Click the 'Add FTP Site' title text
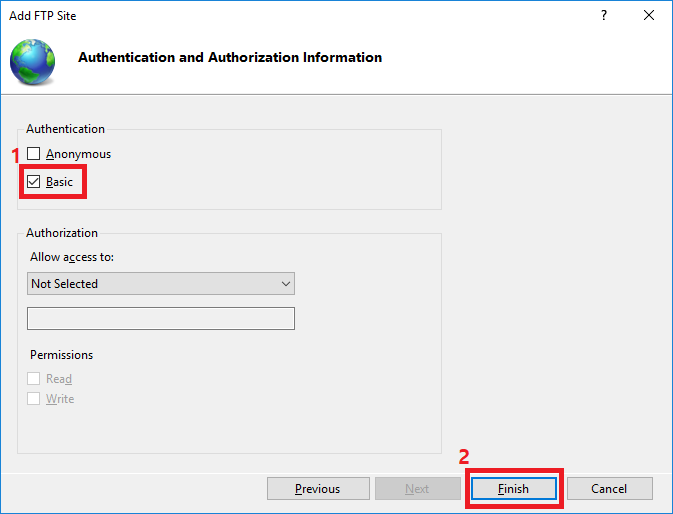This screenshot has height=514, width=673. (42, 16)
